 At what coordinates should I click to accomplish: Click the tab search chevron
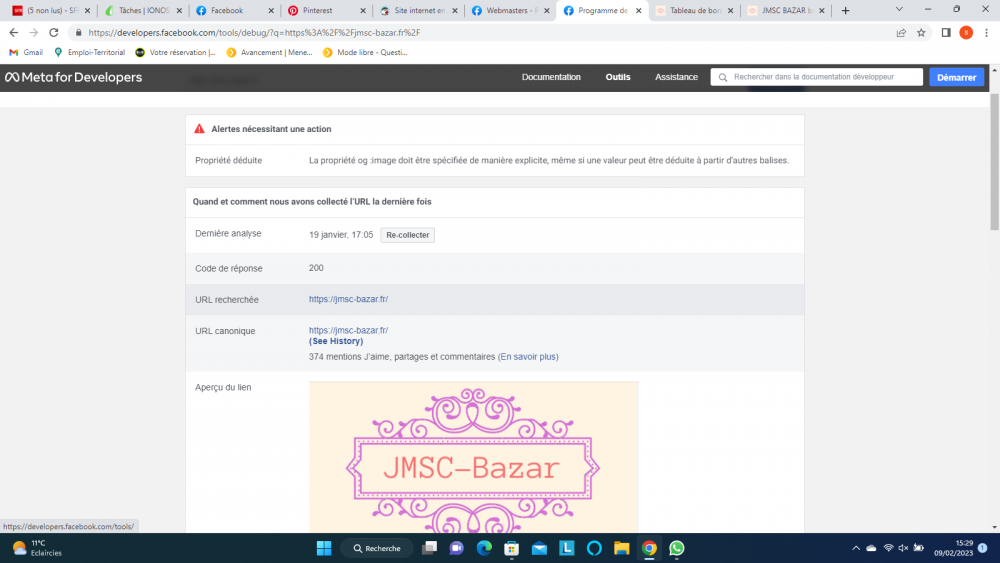click(x=899, y=9)
